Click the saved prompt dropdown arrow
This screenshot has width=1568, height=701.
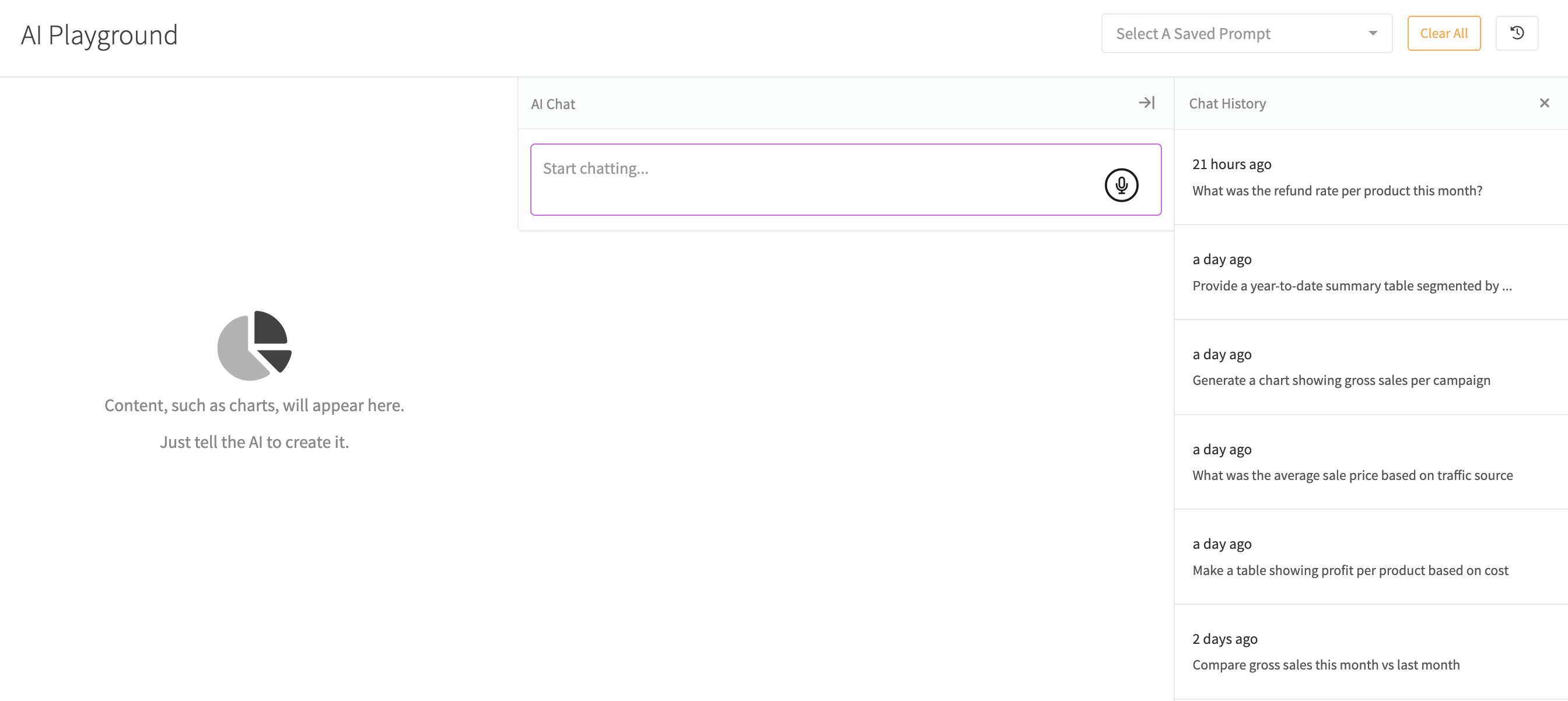point(1373,33)
